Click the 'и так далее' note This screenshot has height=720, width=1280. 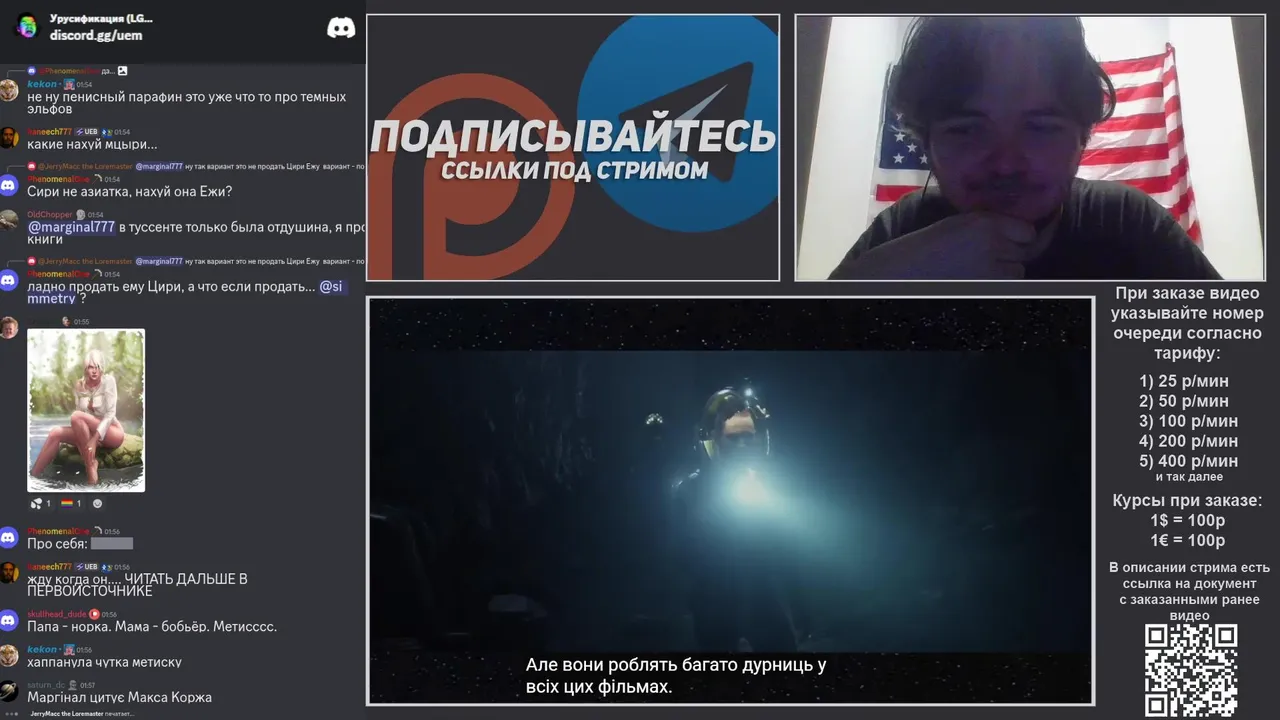click(x=1189, y=477)
